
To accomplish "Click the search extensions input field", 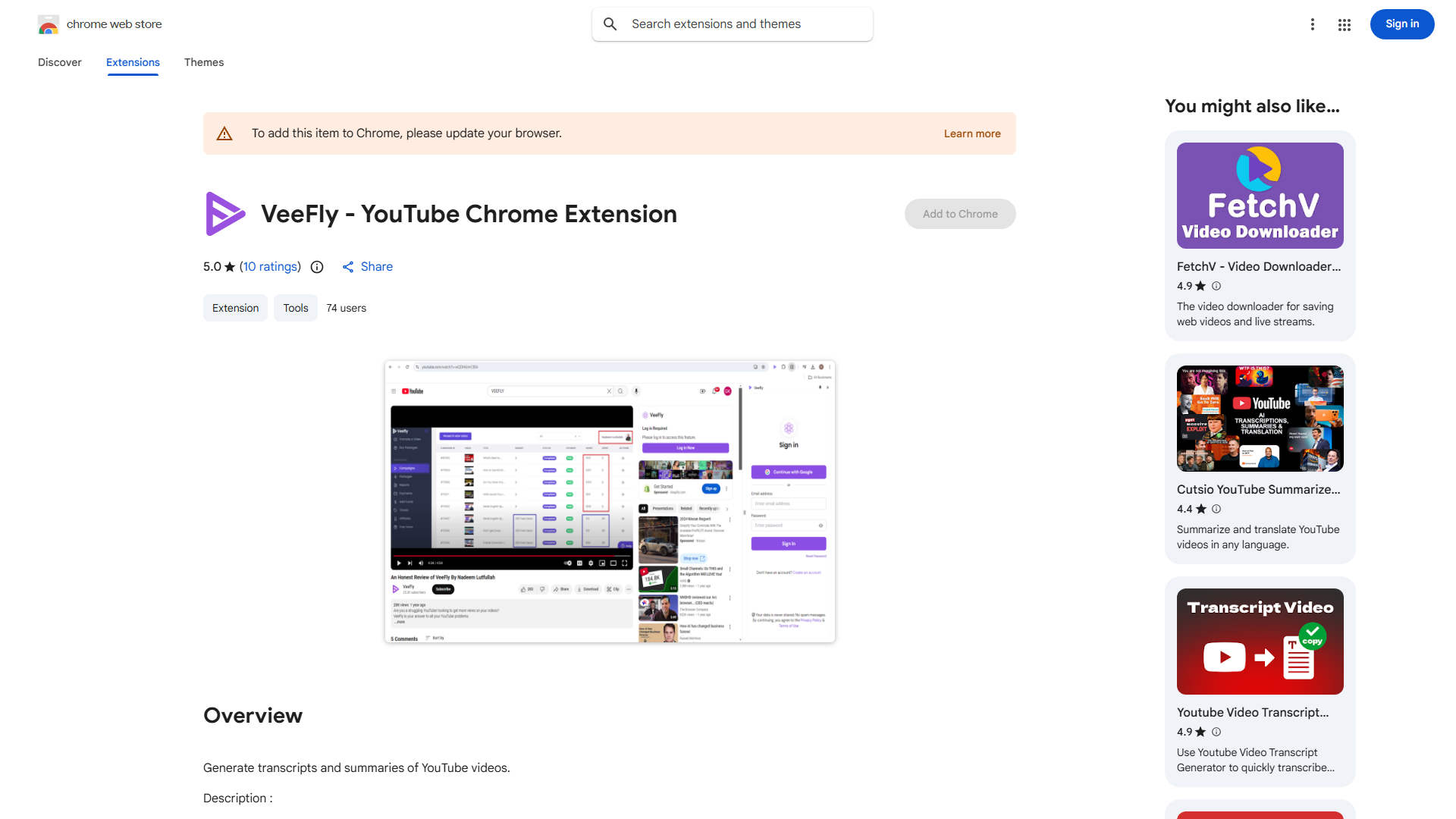I will click(x=732, y=24).
